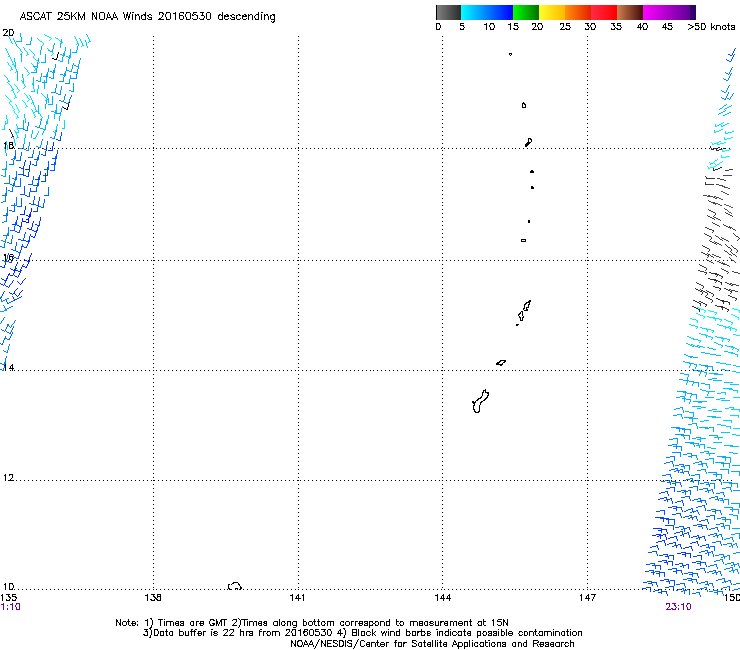Image resolution: width=740 pixels, height=650 pixels.
Task: Click the '25' knots legend label
Action: pos(565,27)
